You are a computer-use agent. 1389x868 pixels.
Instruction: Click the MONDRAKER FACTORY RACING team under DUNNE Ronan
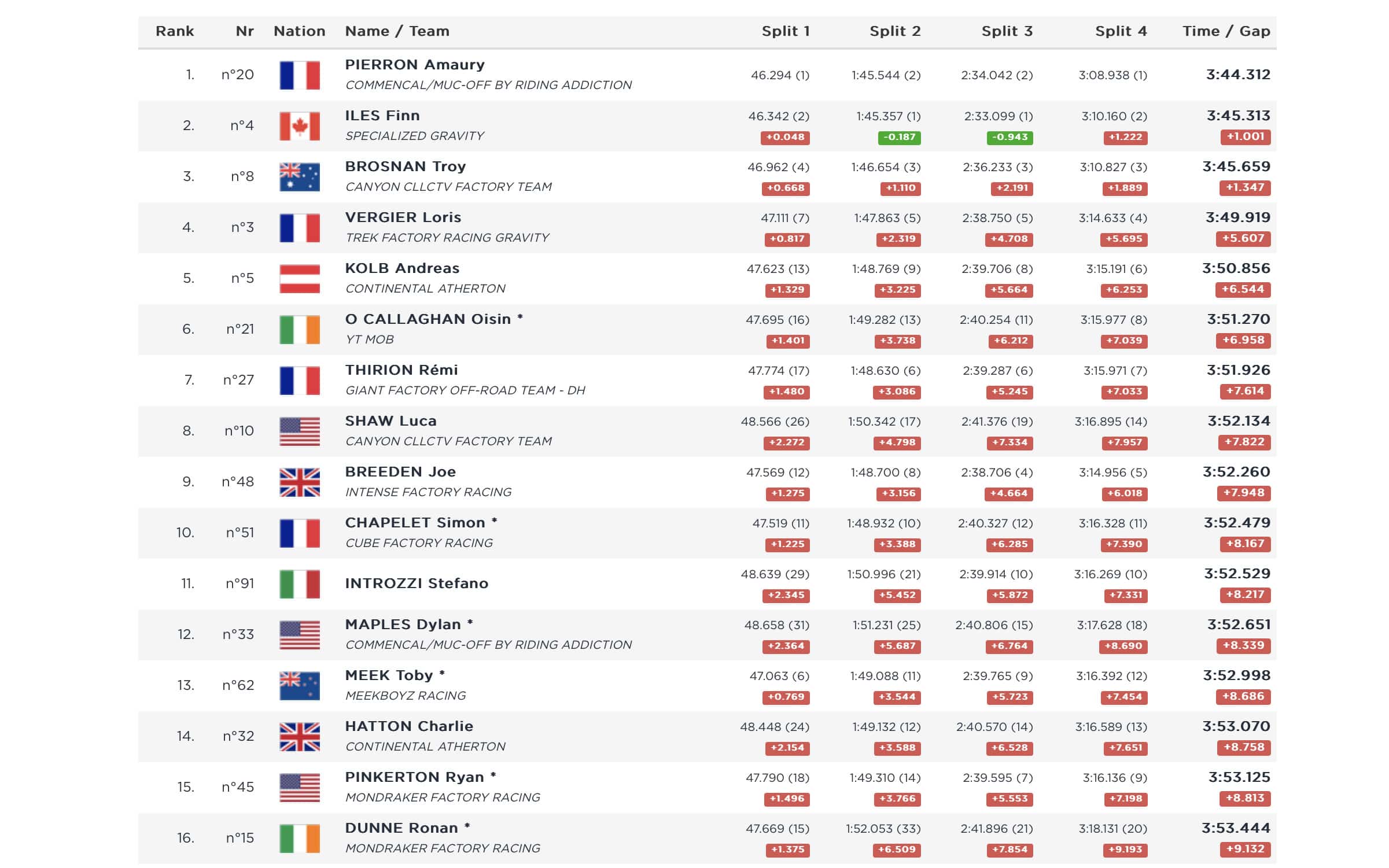tap(443, 848)
